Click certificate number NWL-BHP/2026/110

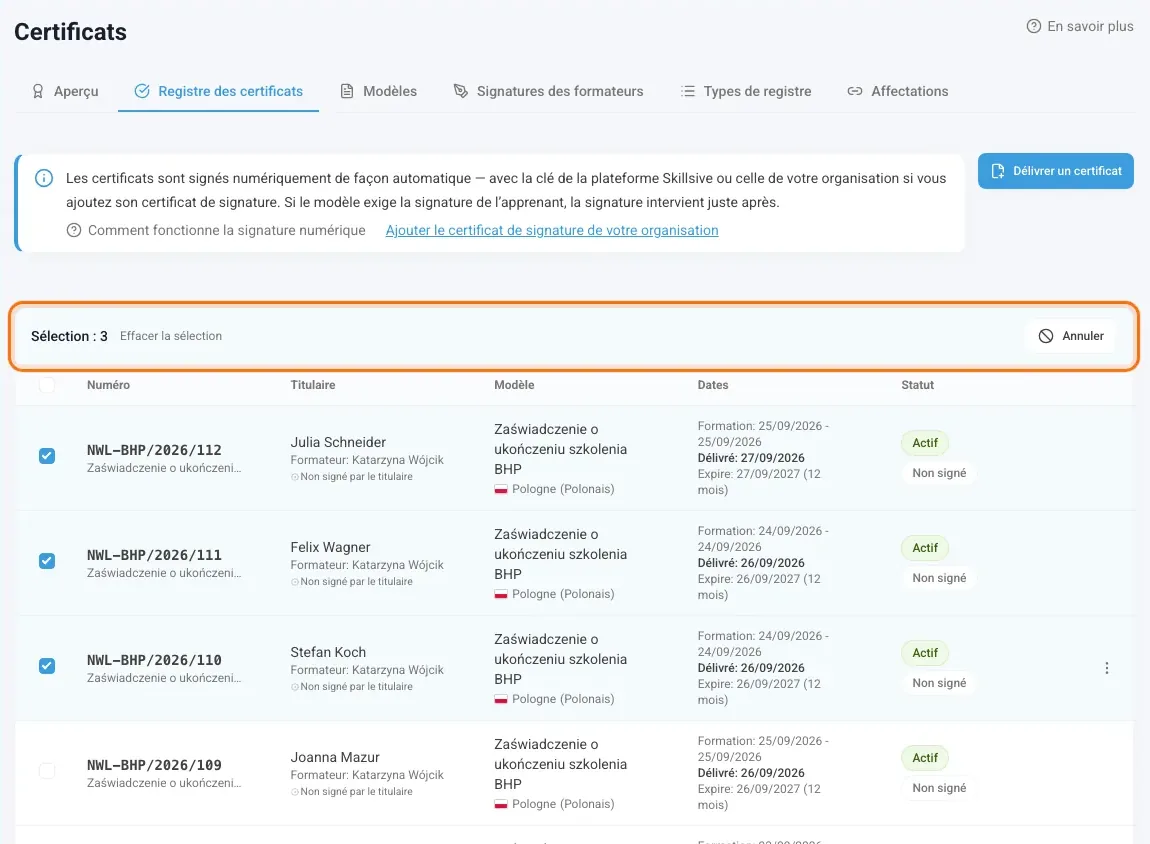tap(154, 660)
